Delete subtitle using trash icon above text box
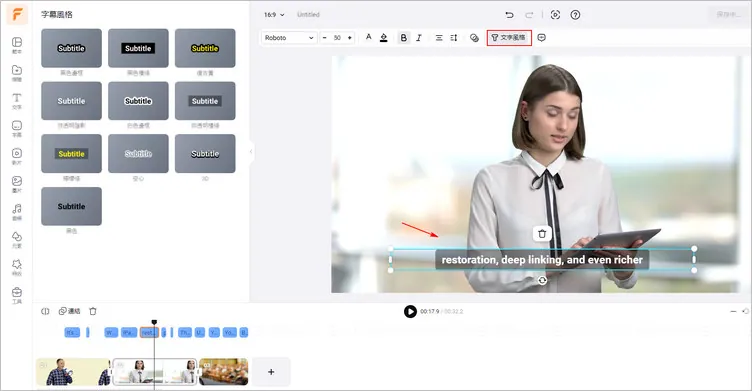The height and width of the screenshot is (391, 752). [x=542, y=234]
